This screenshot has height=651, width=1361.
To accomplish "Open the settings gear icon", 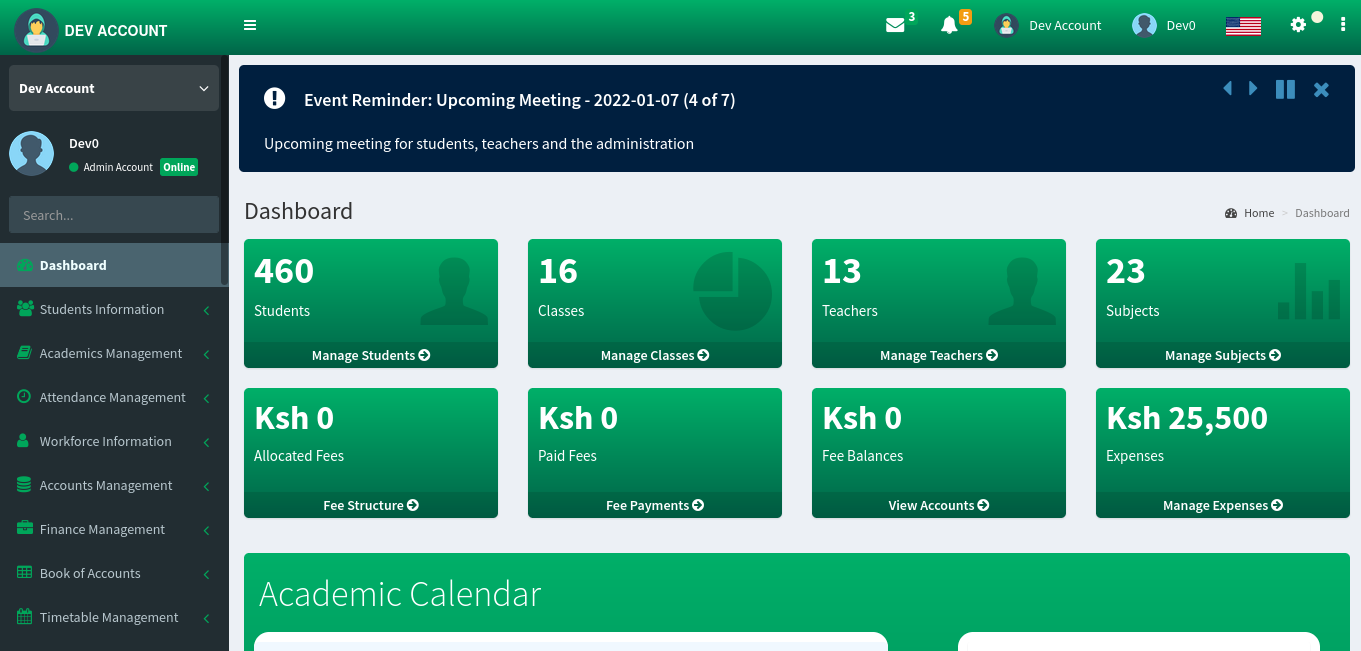I will coord(1298,25).
